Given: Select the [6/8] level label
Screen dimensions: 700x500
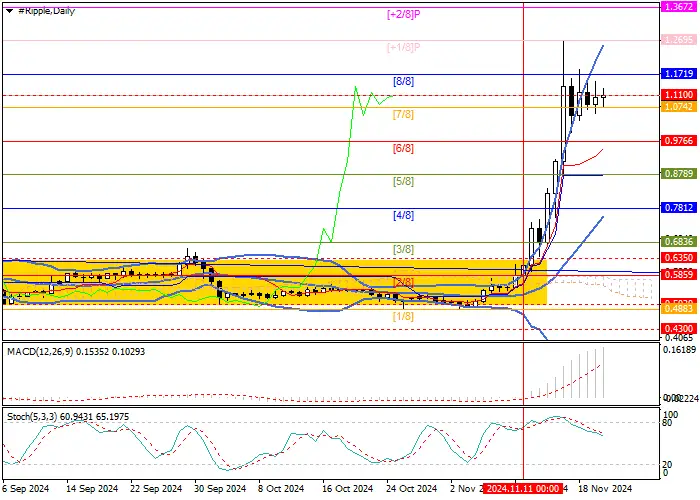Looking at the screenshot, I should (x=404, y=148).
